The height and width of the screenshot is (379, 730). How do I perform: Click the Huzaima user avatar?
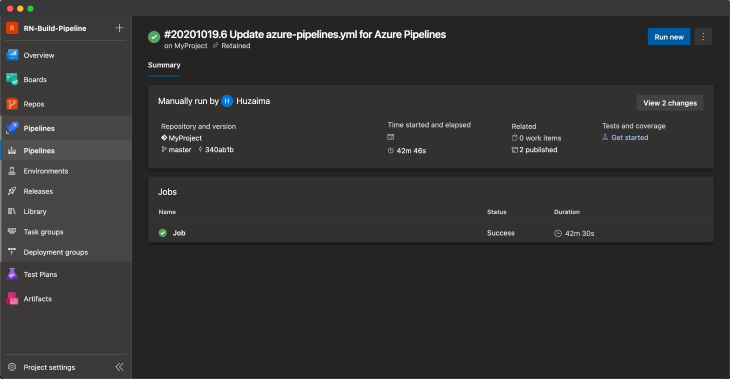pos(227,101)
